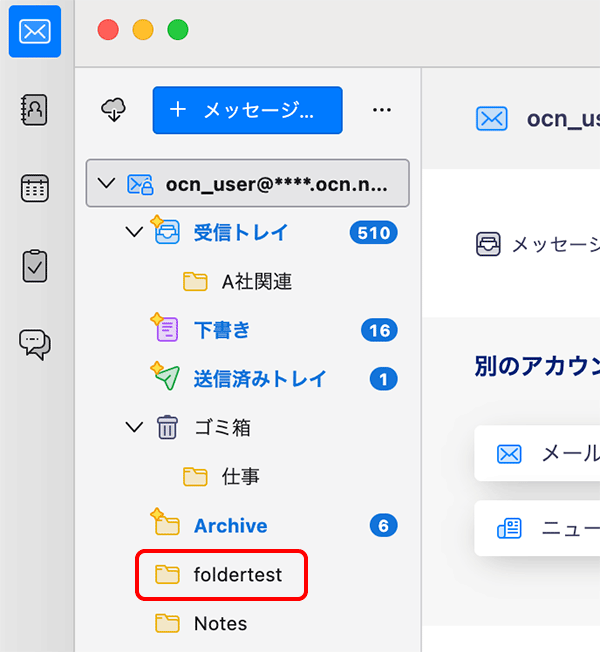Click the trash can icon for ゴミ箱
The image size is (600, 652).
click(x=167, y=428)
